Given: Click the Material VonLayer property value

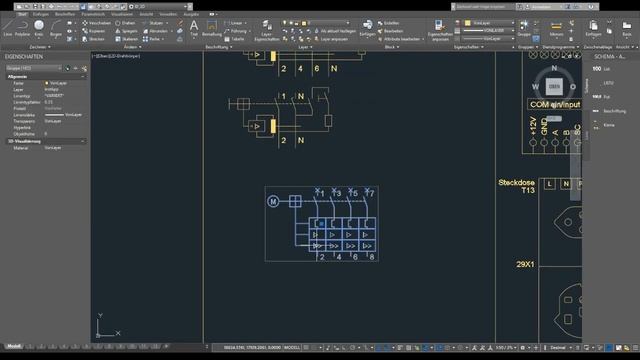Looking at the screenshot, I should click(x=53, y=148).
